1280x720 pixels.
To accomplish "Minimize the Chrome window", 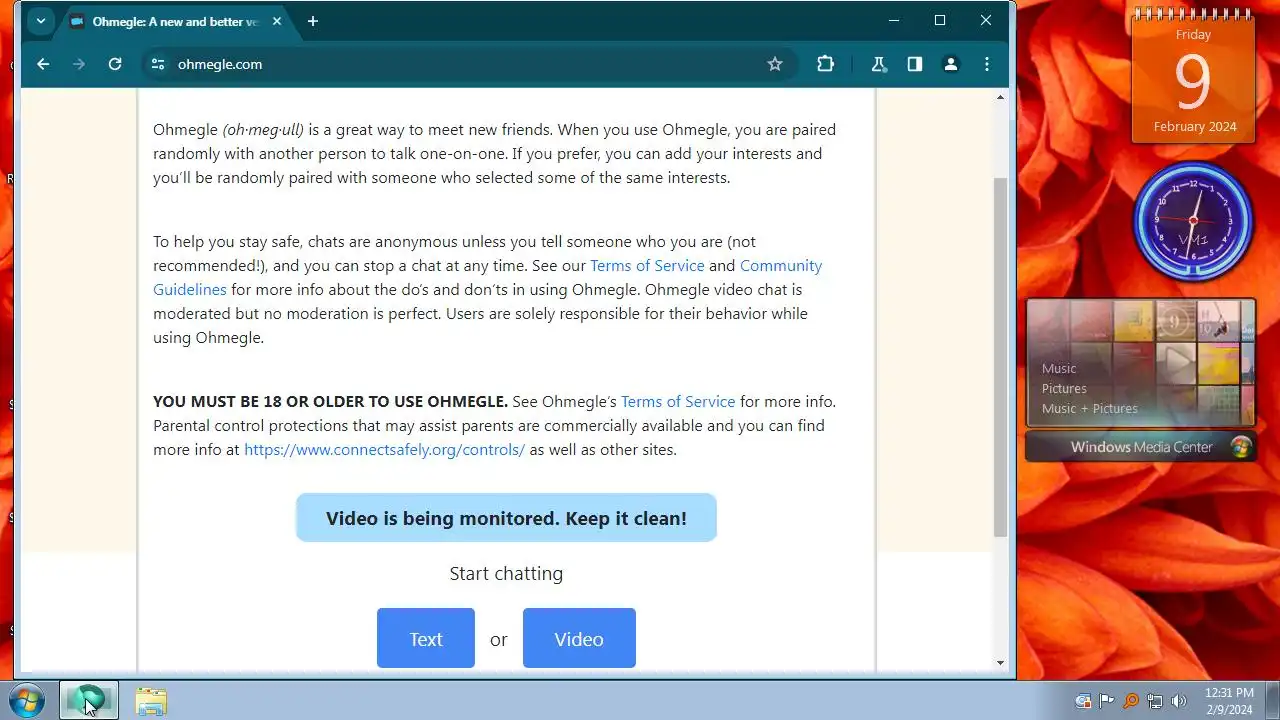I will click(x=894, y=21).
